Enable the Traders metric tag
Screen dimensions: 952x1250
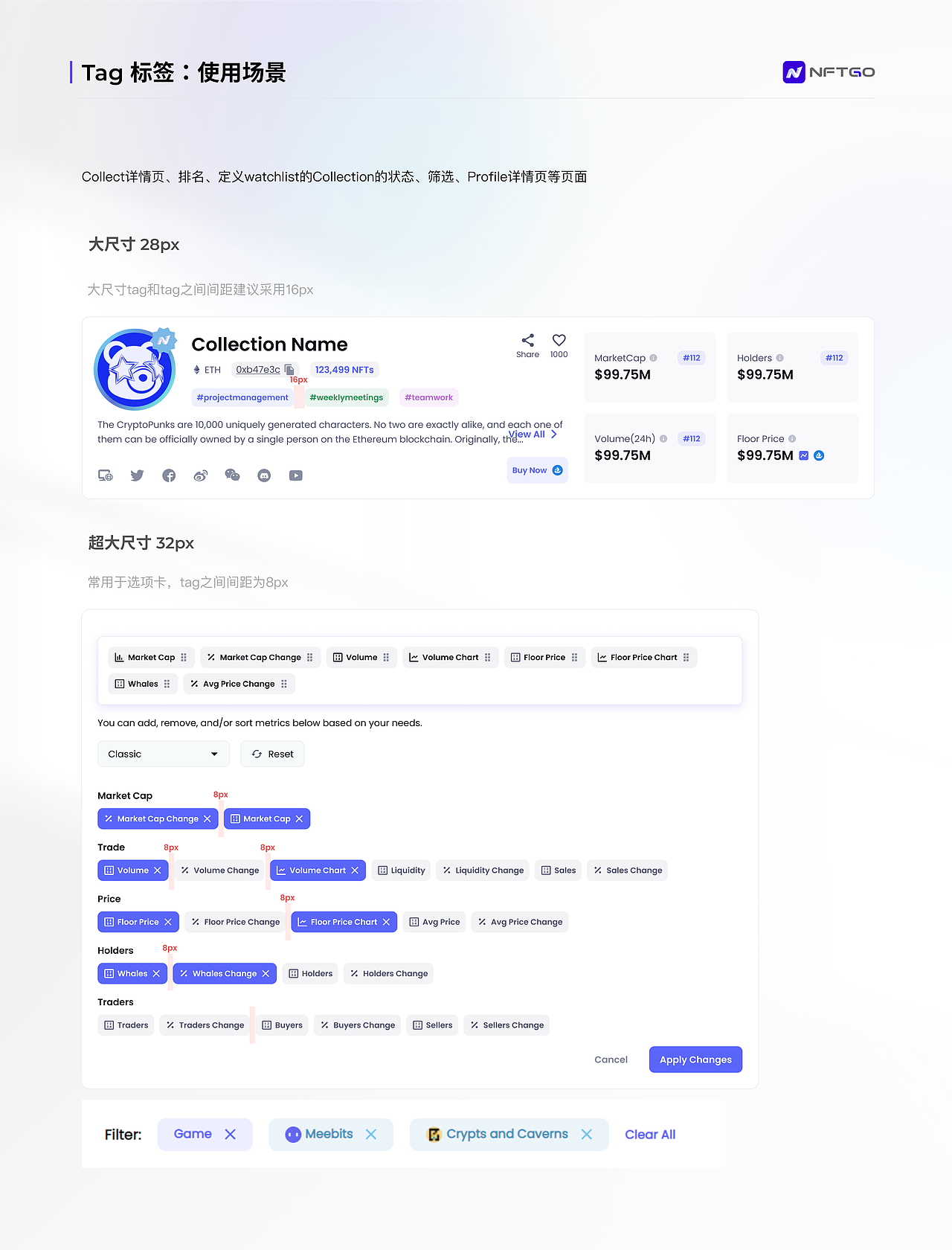126,1025
